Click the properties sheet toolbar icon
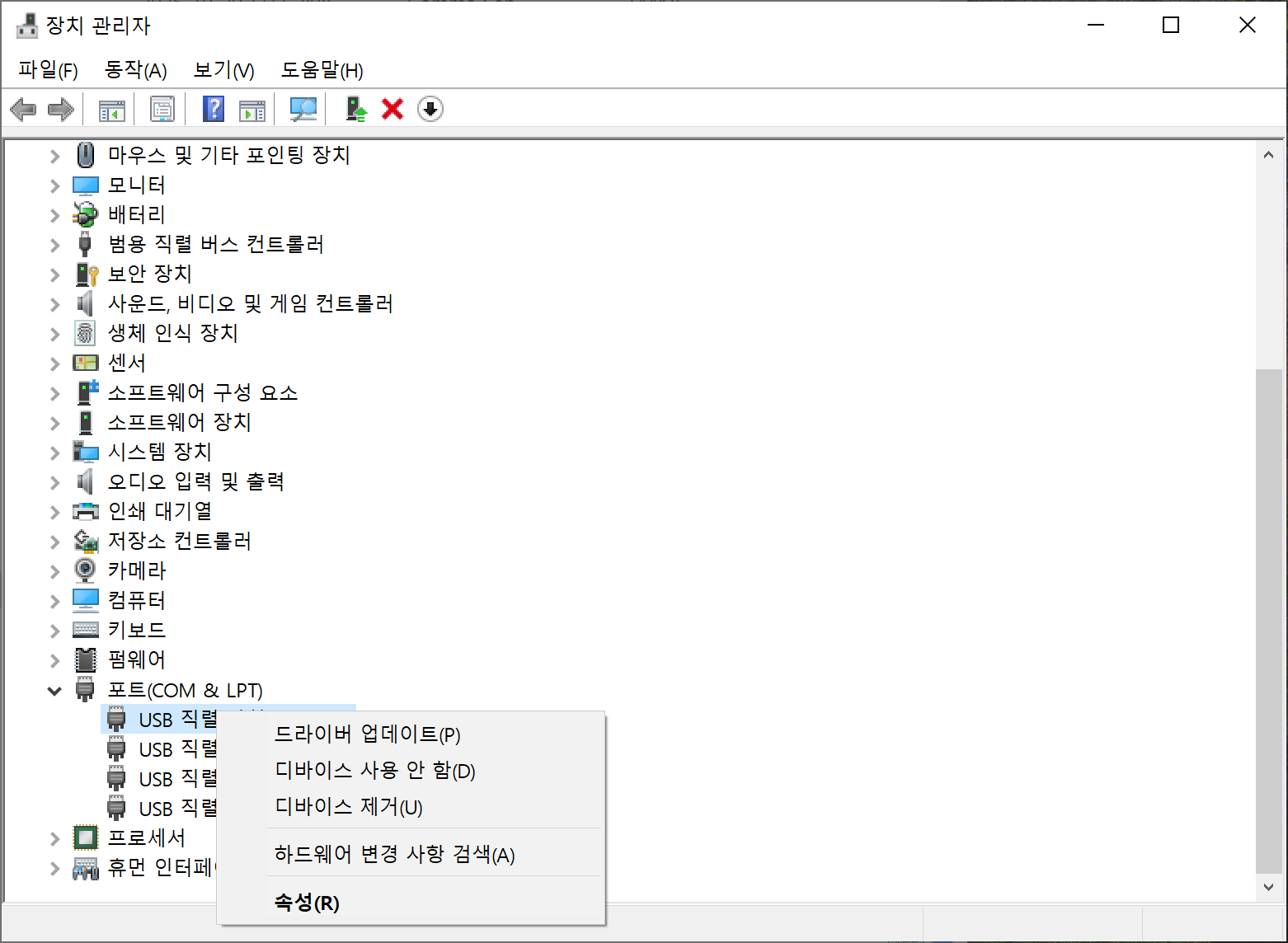Image resolution: width=1288 pixels, height=943 pixels. (162, 109)
